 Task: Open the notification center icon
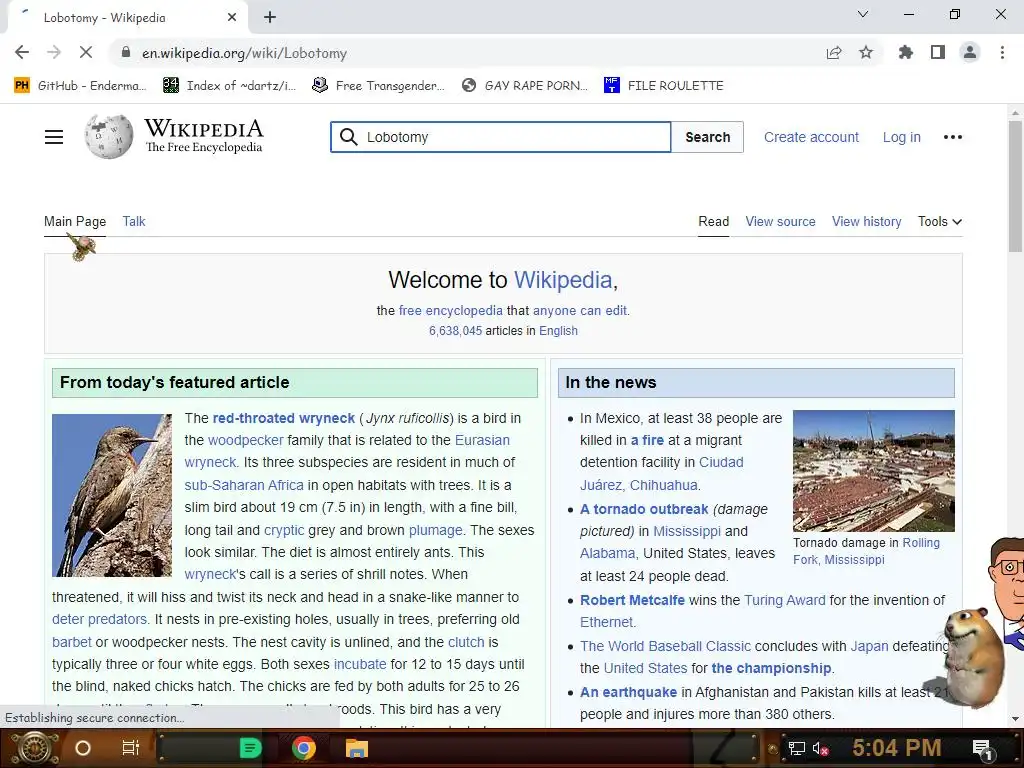coord(983,748)
